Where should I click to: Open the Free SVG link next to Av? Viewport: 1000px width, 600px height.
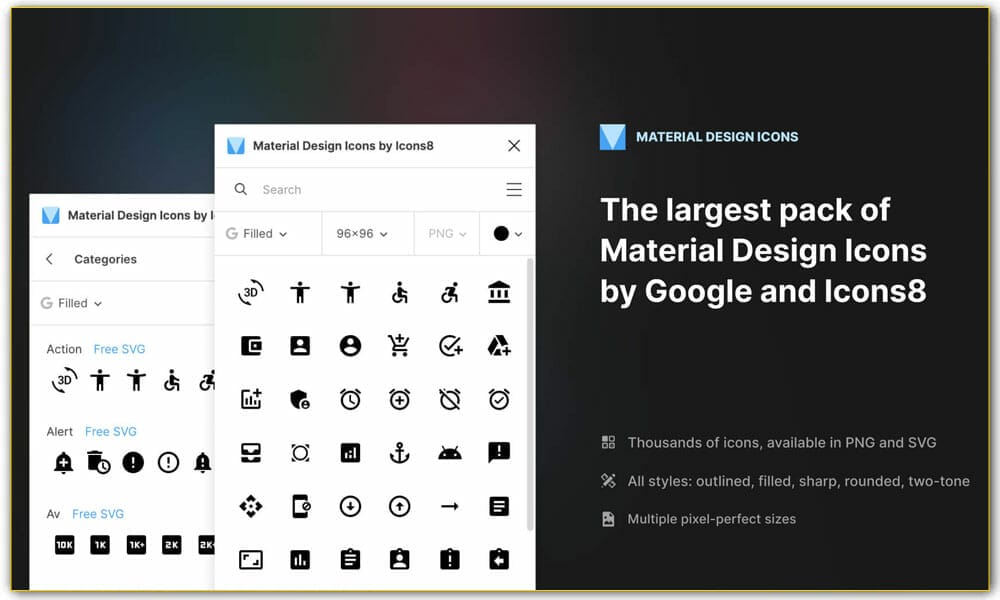[x=98, y=513]
